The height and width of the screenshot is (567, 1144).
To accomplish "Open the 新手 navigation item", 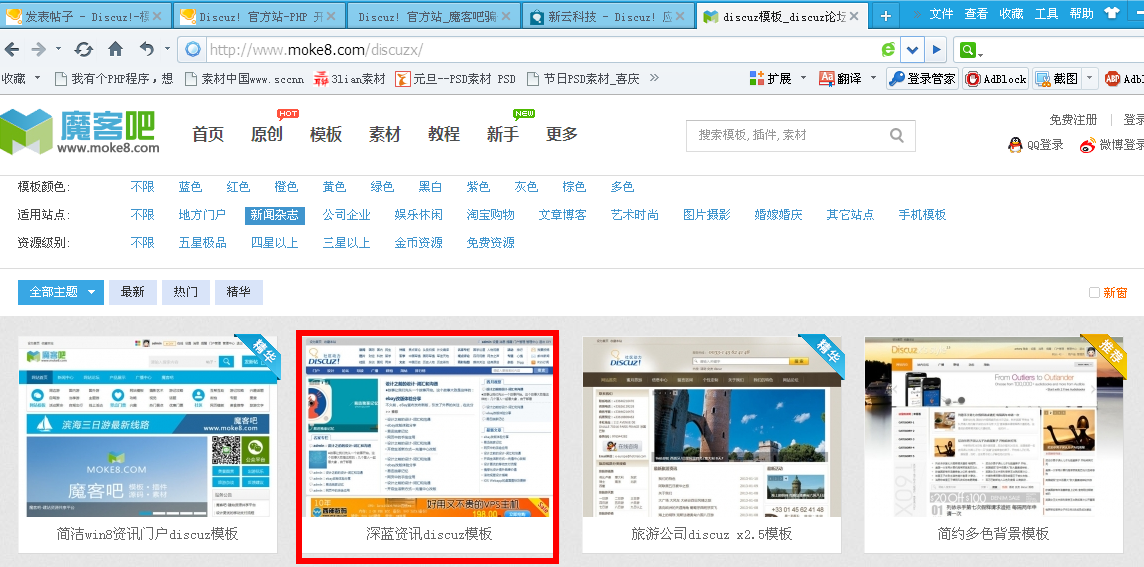I will click(x=503, y=134).
